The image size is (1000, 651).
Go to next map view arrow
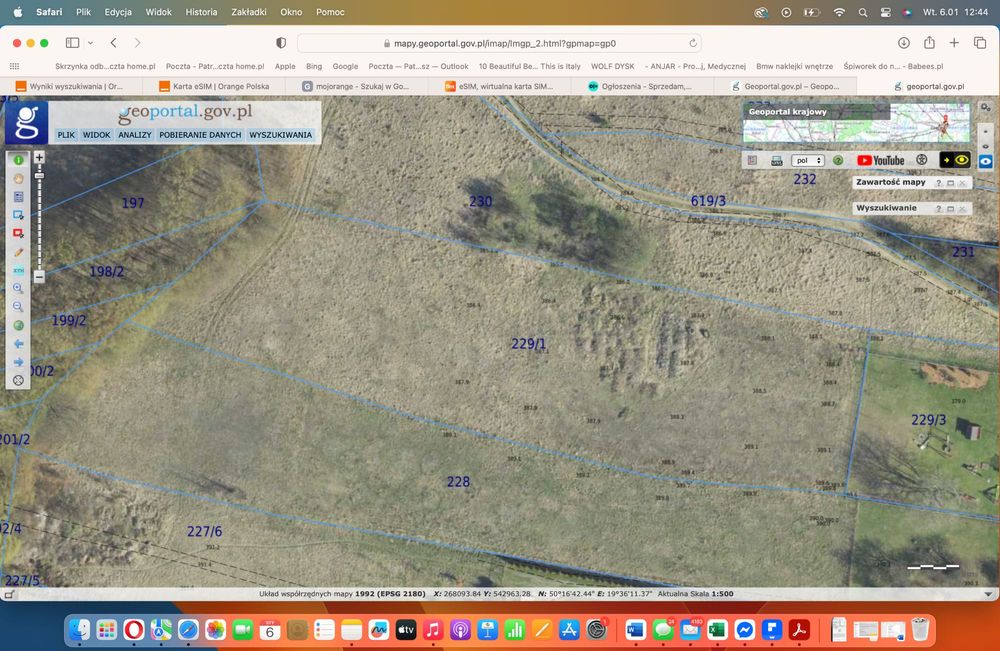(x=18, y=362)
